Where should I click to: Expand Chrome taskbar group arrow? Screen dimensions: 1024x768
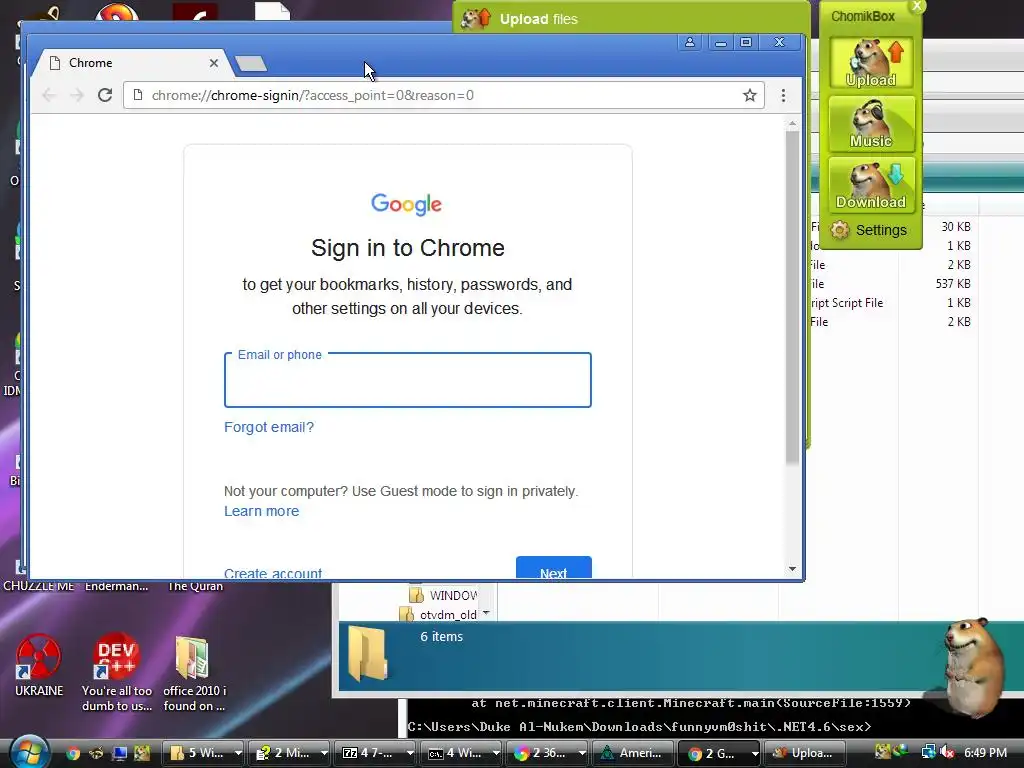point(755,753)
